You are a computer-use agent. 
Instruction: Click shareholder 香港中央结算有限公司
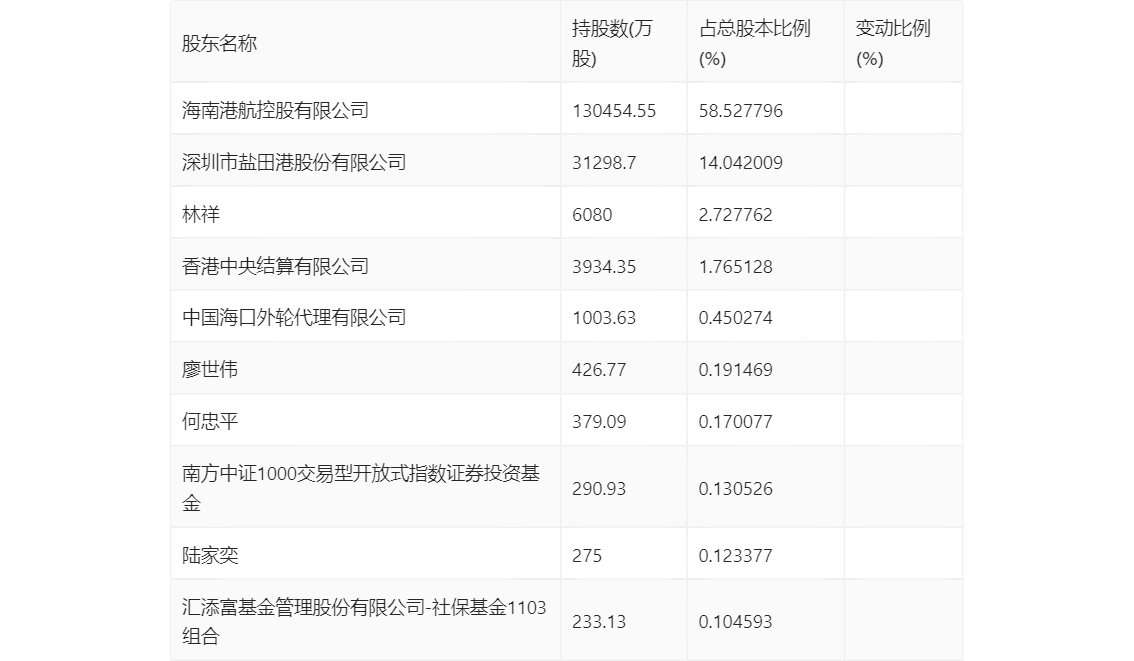coord(276,266)
